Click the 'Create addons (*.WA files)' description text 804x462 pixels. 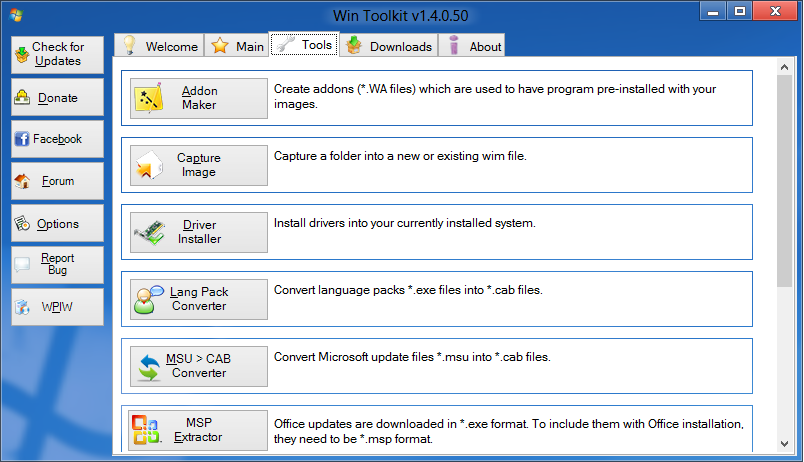[x=494, y=96]
